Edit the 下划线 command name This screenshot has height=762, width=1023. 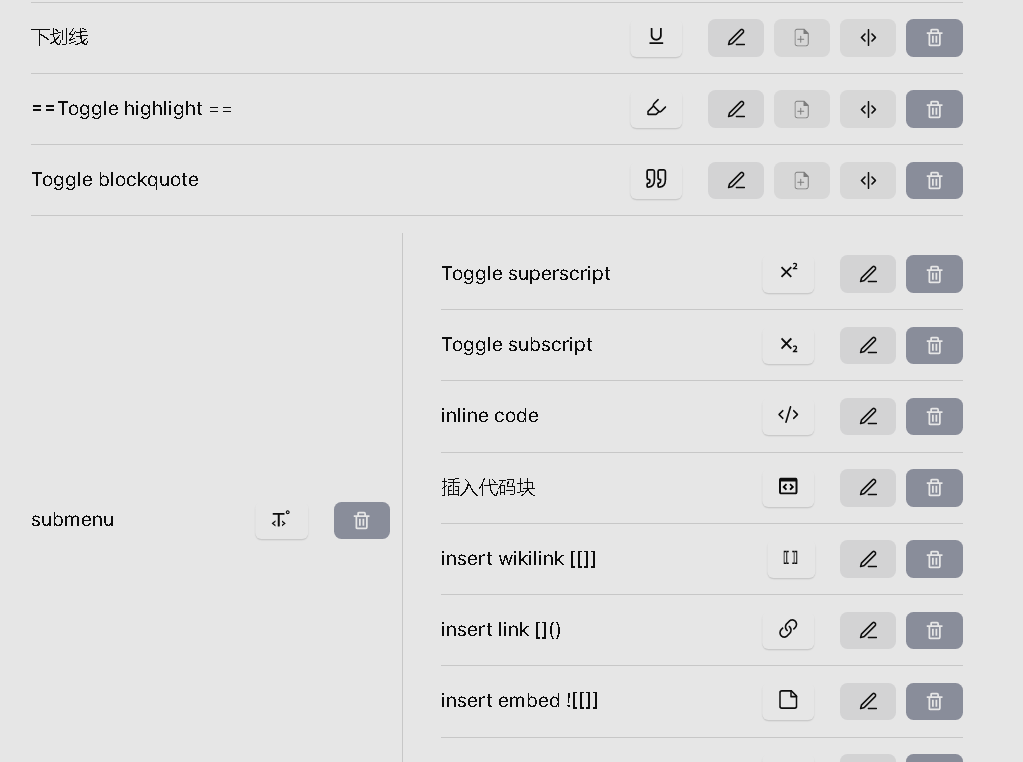pos(736,38)
